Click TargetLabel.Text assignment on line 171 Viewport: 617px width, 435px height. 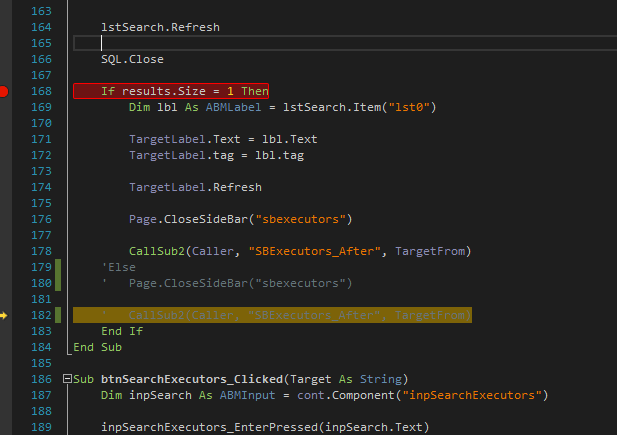(x=223, y=139)
